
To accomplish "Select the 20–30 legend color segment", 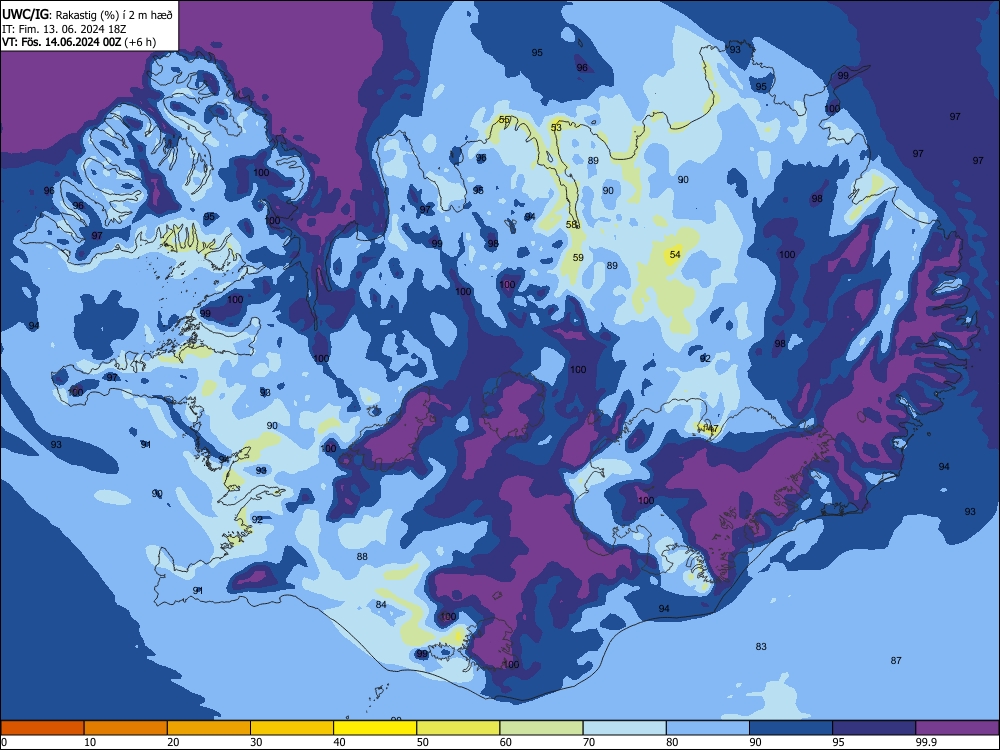I will pyautogui.click(x=209, y=728).
